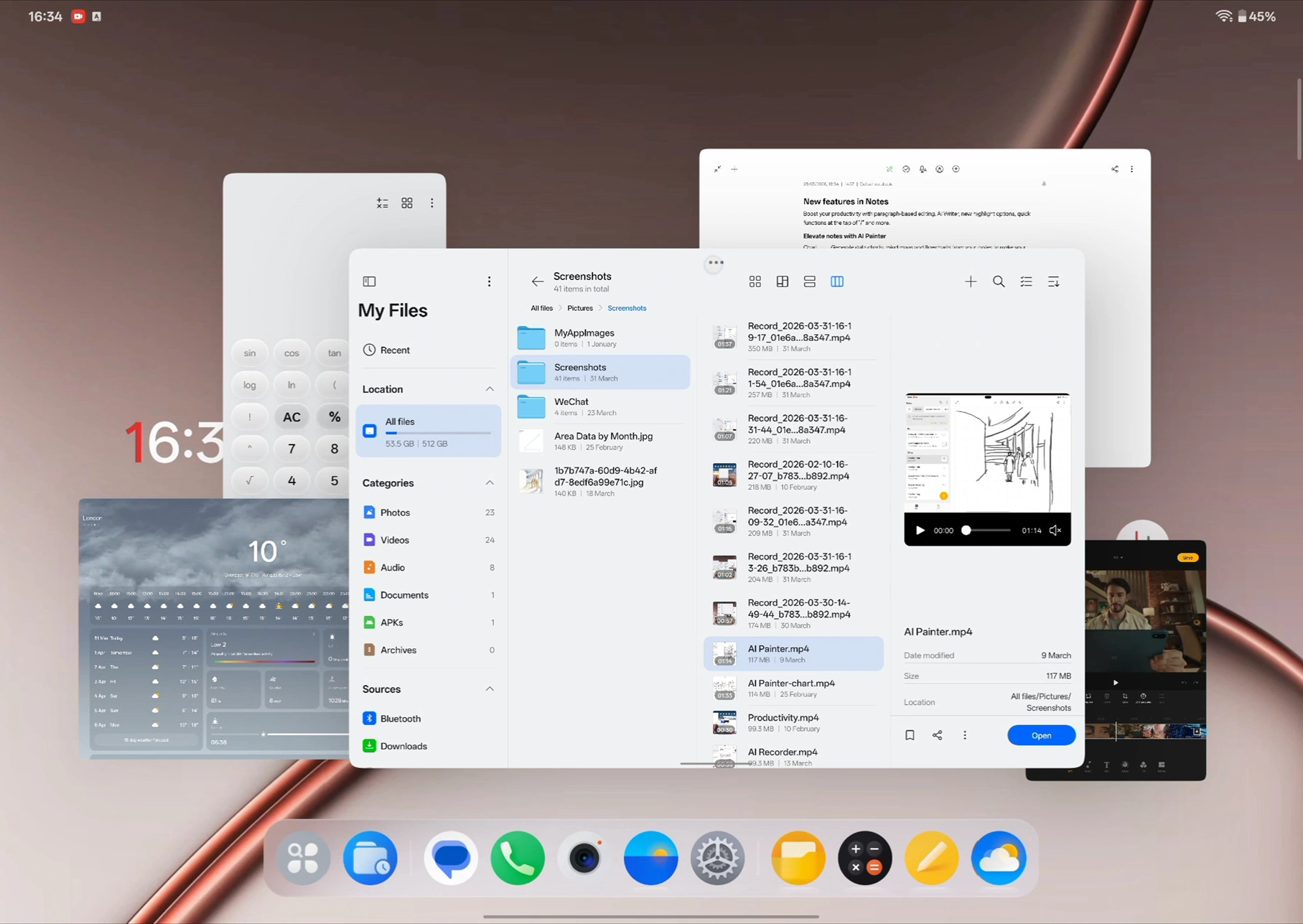The image size is (1303, 924).
Task: Play the AI Painter.mp4 preview
Action: pyautogui.click(x=920, y=531)
